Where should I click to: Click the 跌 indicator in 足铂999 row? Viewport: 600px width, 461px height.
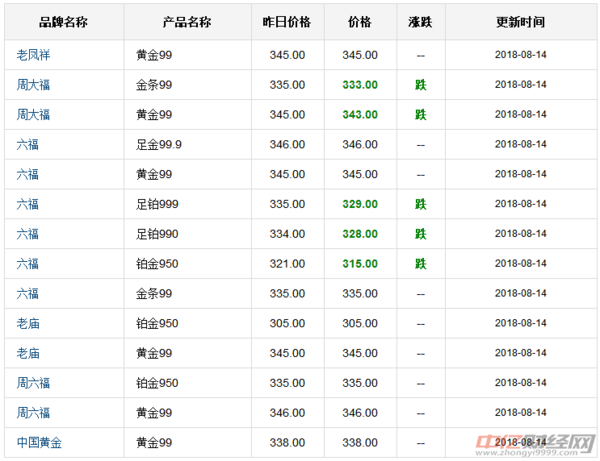(x=420, y=204)
